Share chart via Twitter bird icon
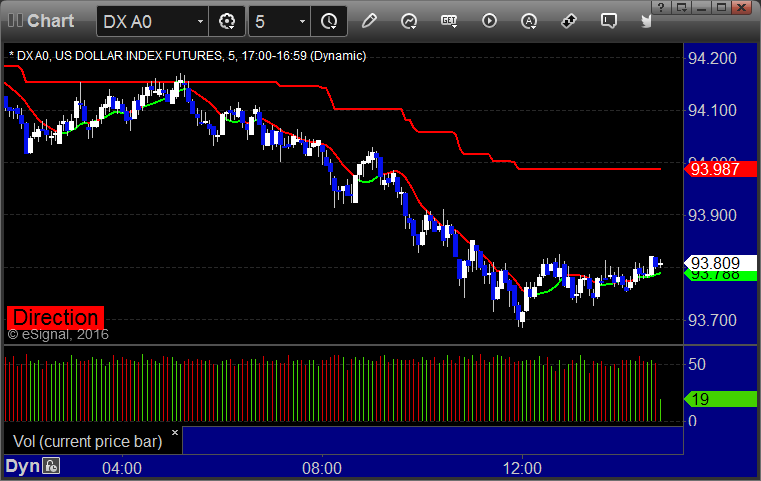This screenshot has width=761, height=481. (x=646, y=21)
